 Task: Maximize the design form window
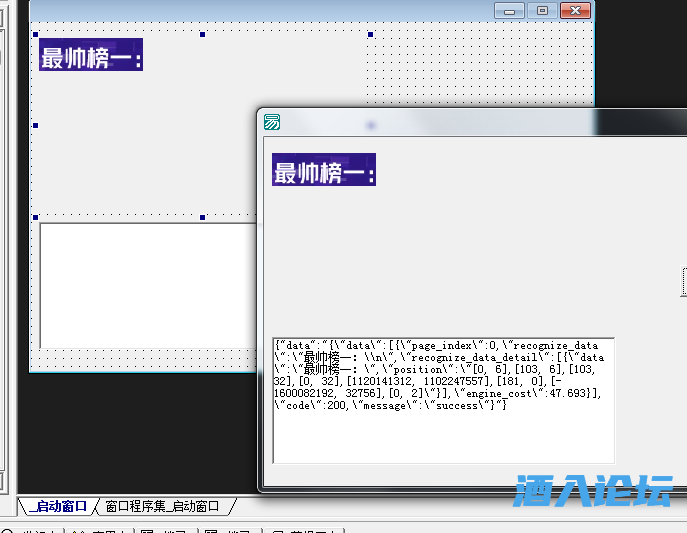[542, 10]
